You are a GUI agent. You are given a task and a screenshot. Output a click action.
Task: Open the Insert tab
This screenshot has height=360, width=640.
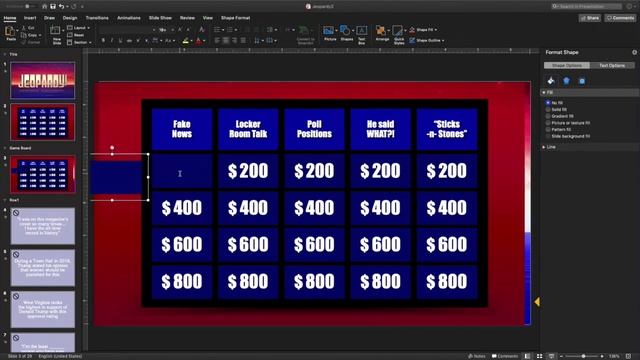[30, 18]
